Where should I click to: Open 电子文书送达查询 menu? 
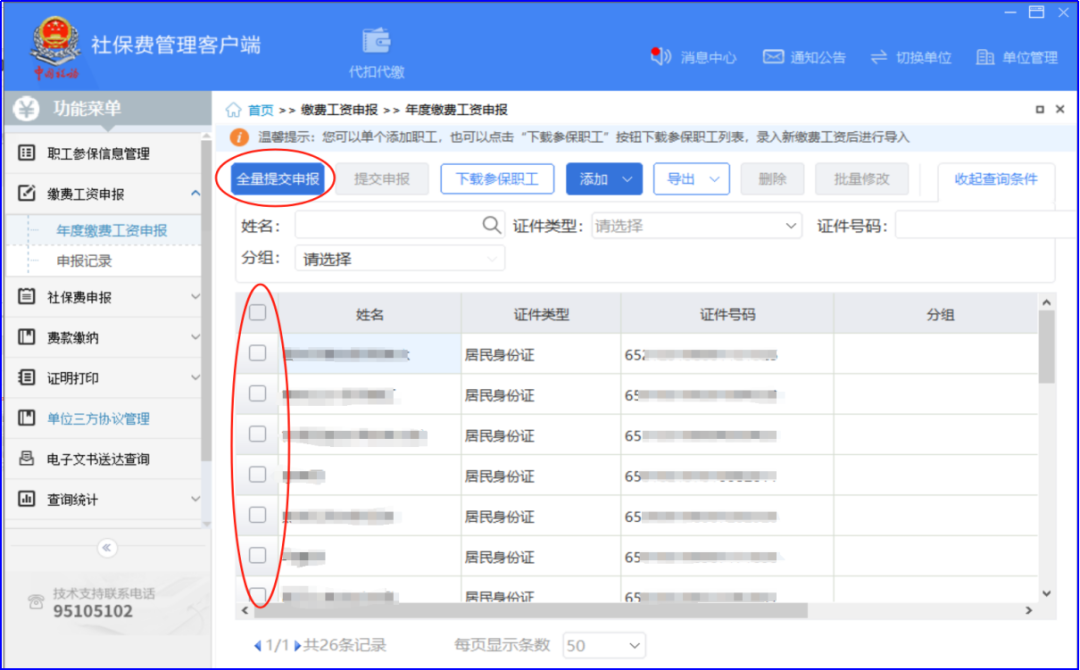pyautogui.click(x=103, y=459)
